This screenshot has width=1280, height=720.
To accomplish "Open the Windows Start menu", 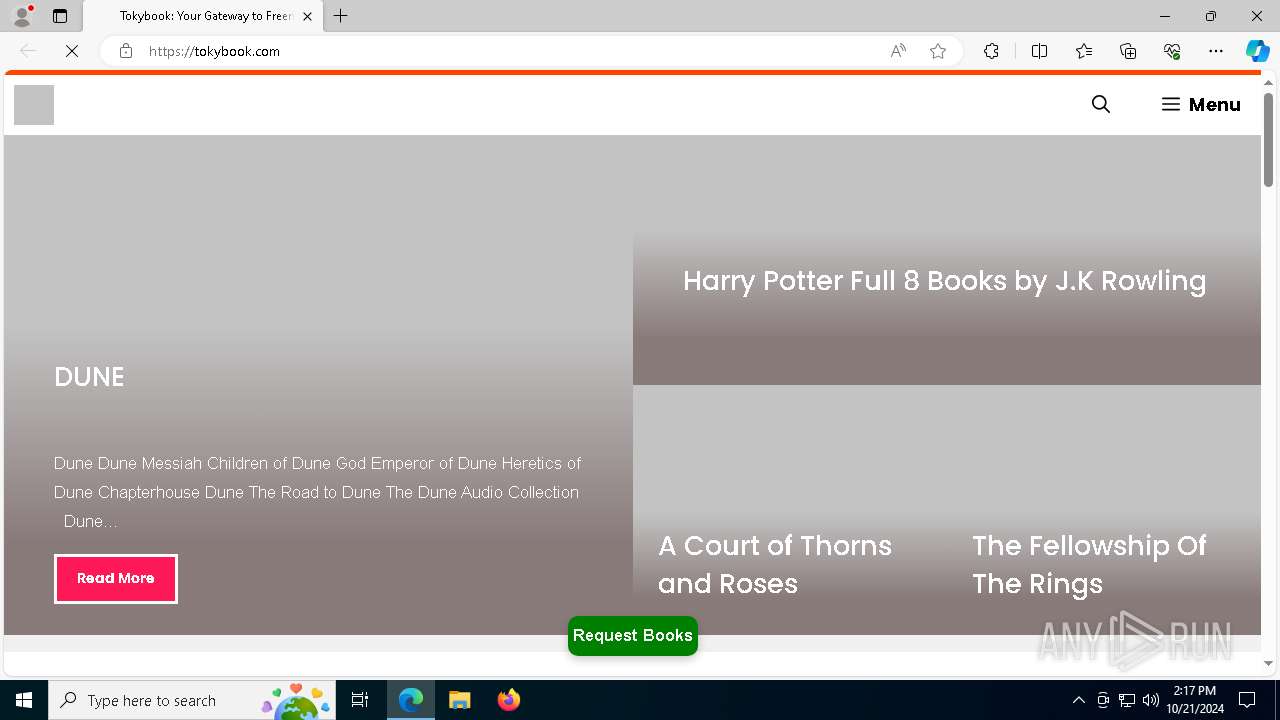I will [24, 700].
